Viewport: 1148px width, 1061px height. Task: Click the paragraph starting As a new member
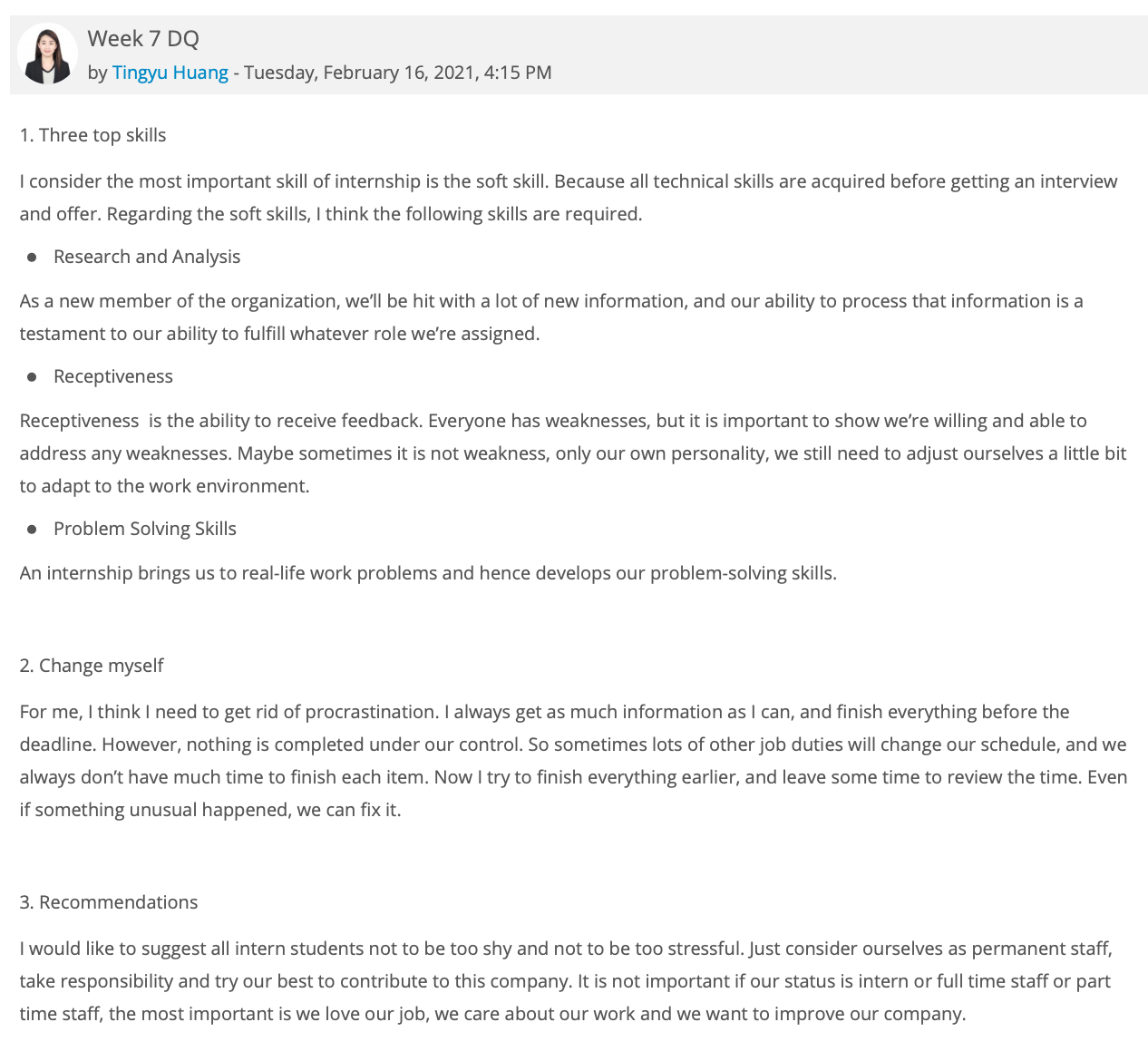tap(551, 317)
